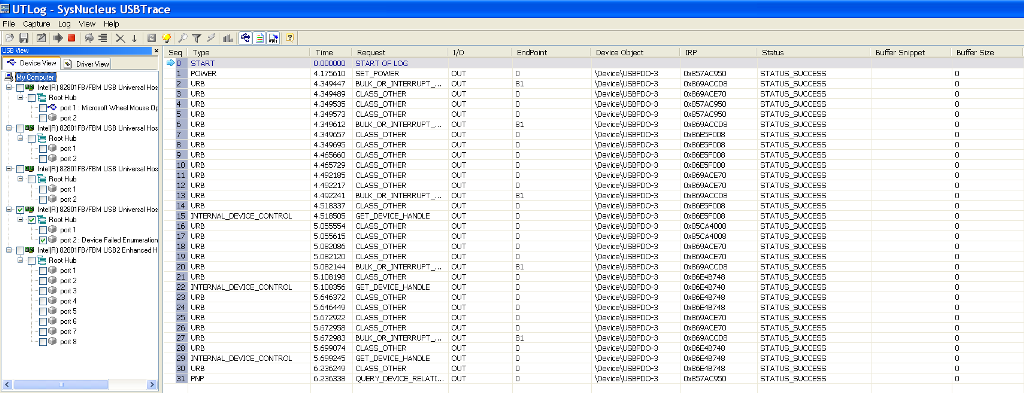Sort by the Request column header
1024x393 pixels.
[399, 52]
